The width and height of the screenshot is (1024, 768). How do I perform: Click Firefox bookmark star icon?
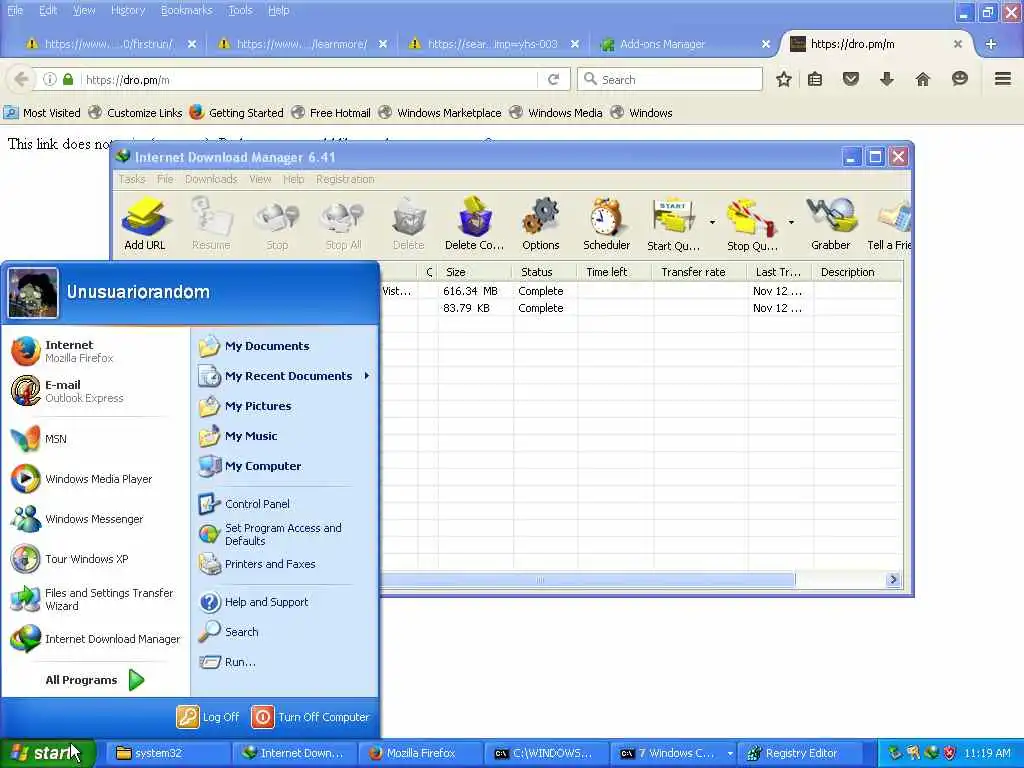pyautogui.click(x=784, y=80)
